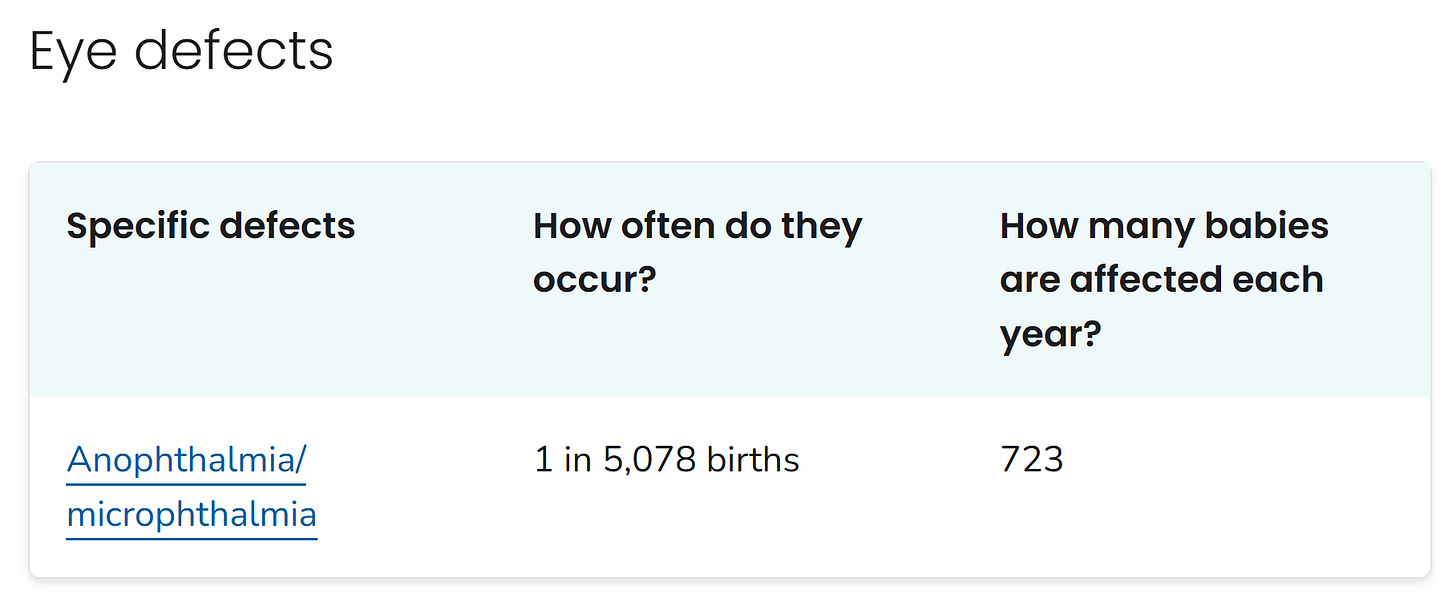
Task: Click the word "defects" in the page heading
Action: pyautogui.click(x=234, y=50)
